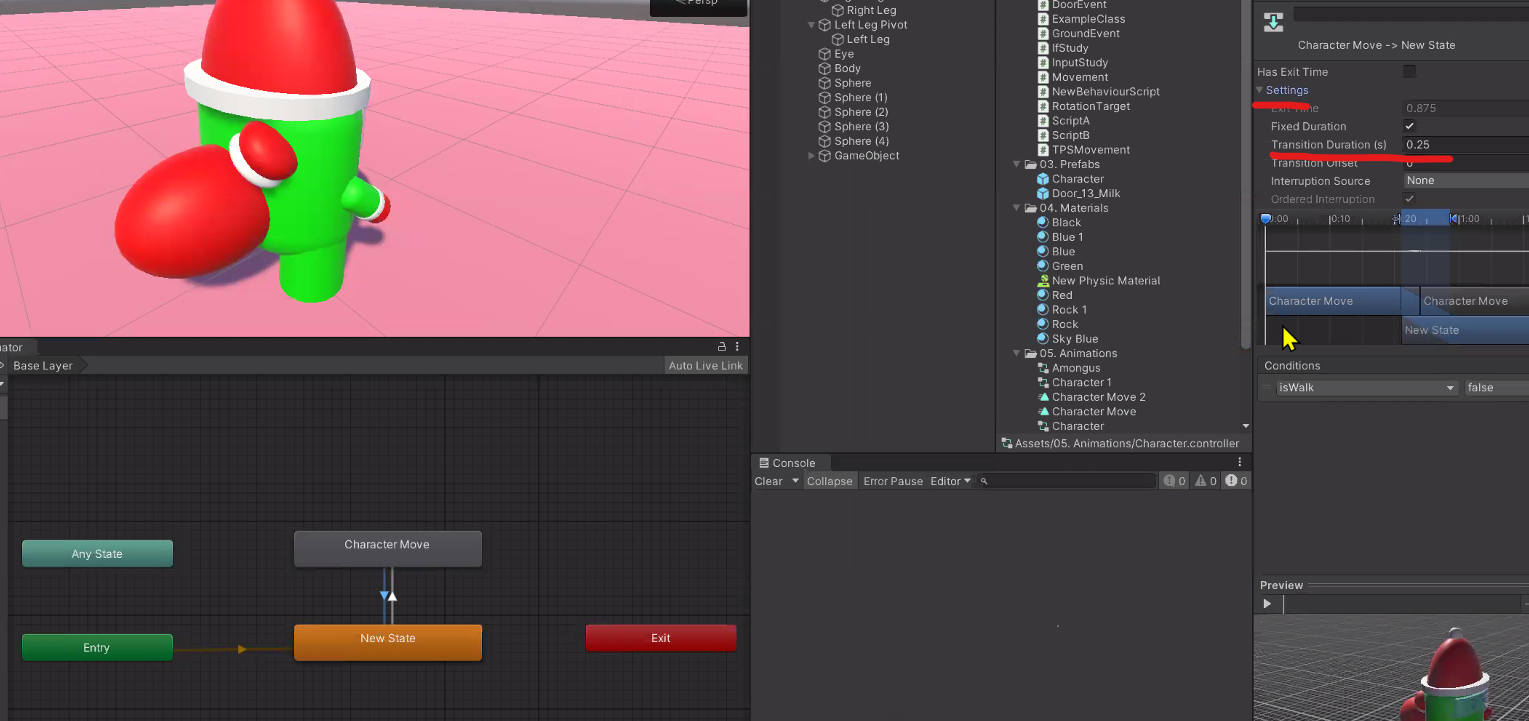Open the condition value false dropdown
The image size is (1529, 721).
point(1497,388)
